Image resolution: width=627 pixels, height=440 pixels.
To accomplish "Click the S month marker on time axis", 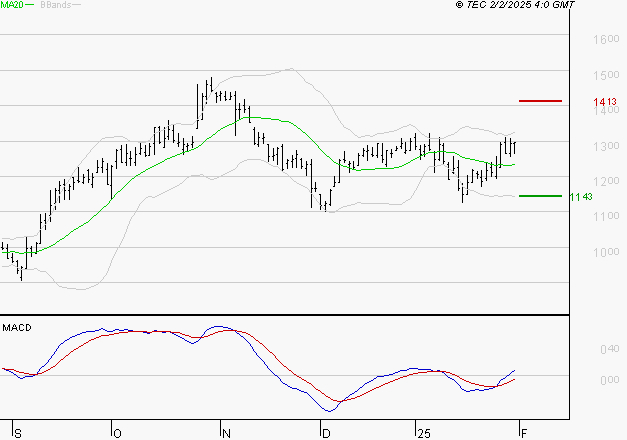I will 18,434.
